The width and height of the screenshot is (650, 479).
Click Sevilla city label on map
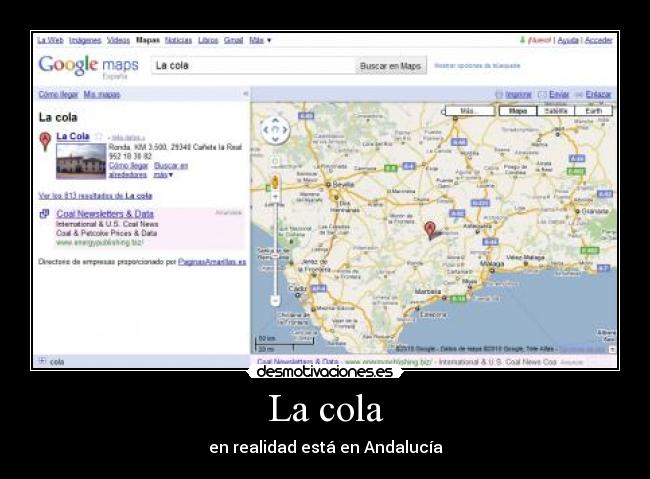343,184
